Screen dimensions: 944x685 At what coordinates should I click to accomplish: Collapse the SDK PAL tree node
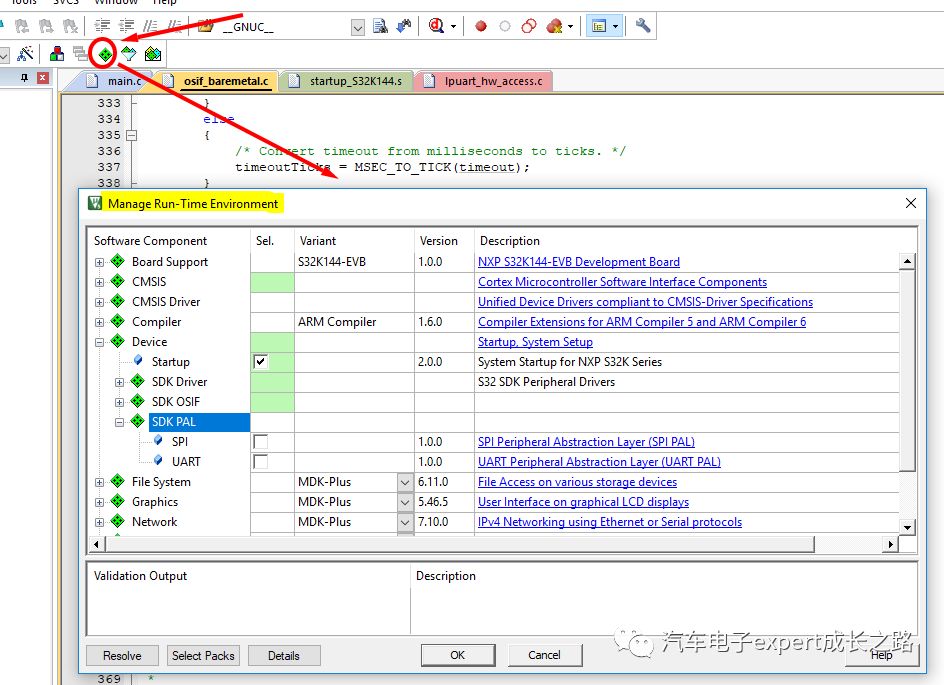(x=119, y=422)
